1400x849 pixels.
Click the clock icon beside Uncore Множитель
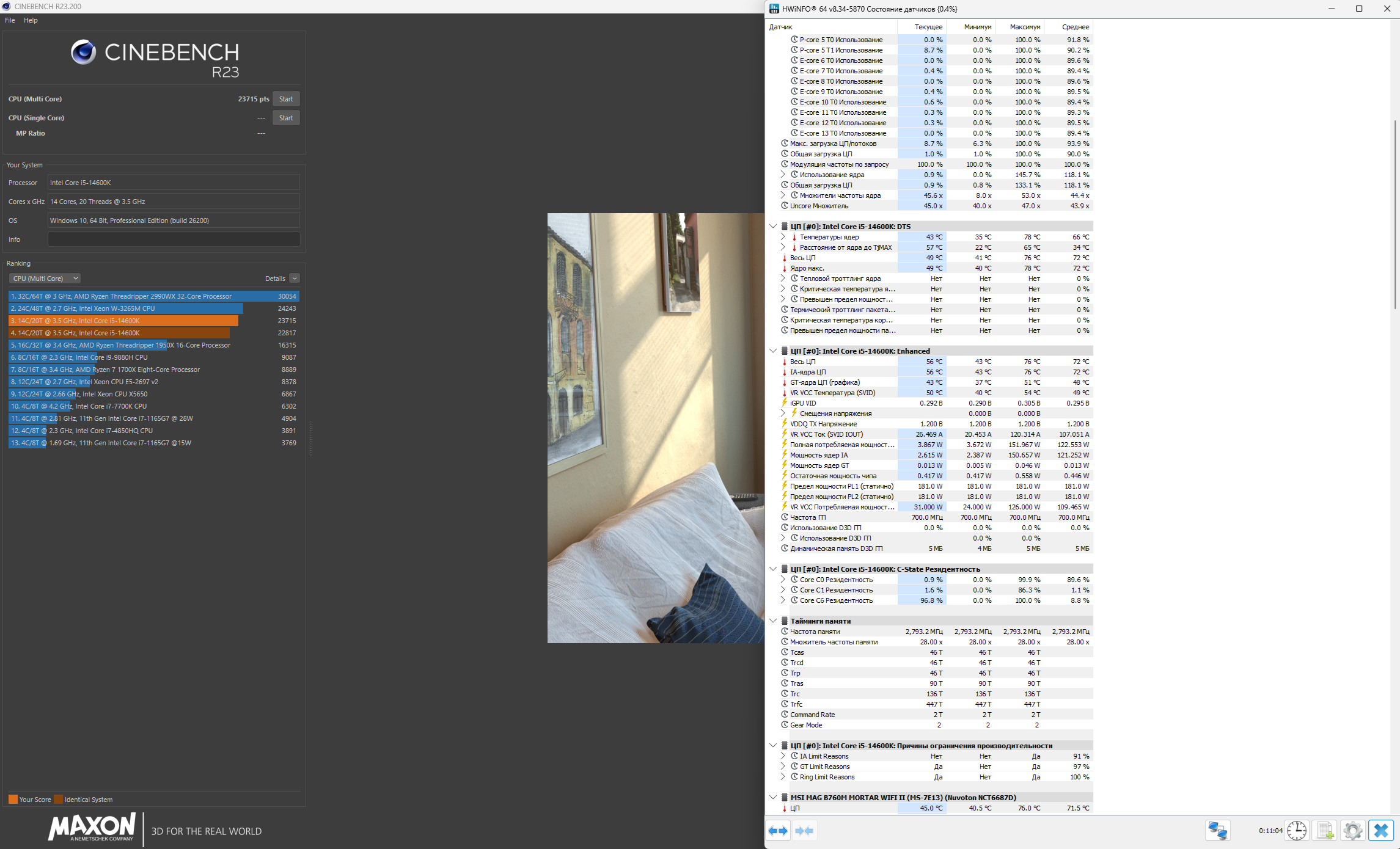pyautogui.click(x=785, y=206)
